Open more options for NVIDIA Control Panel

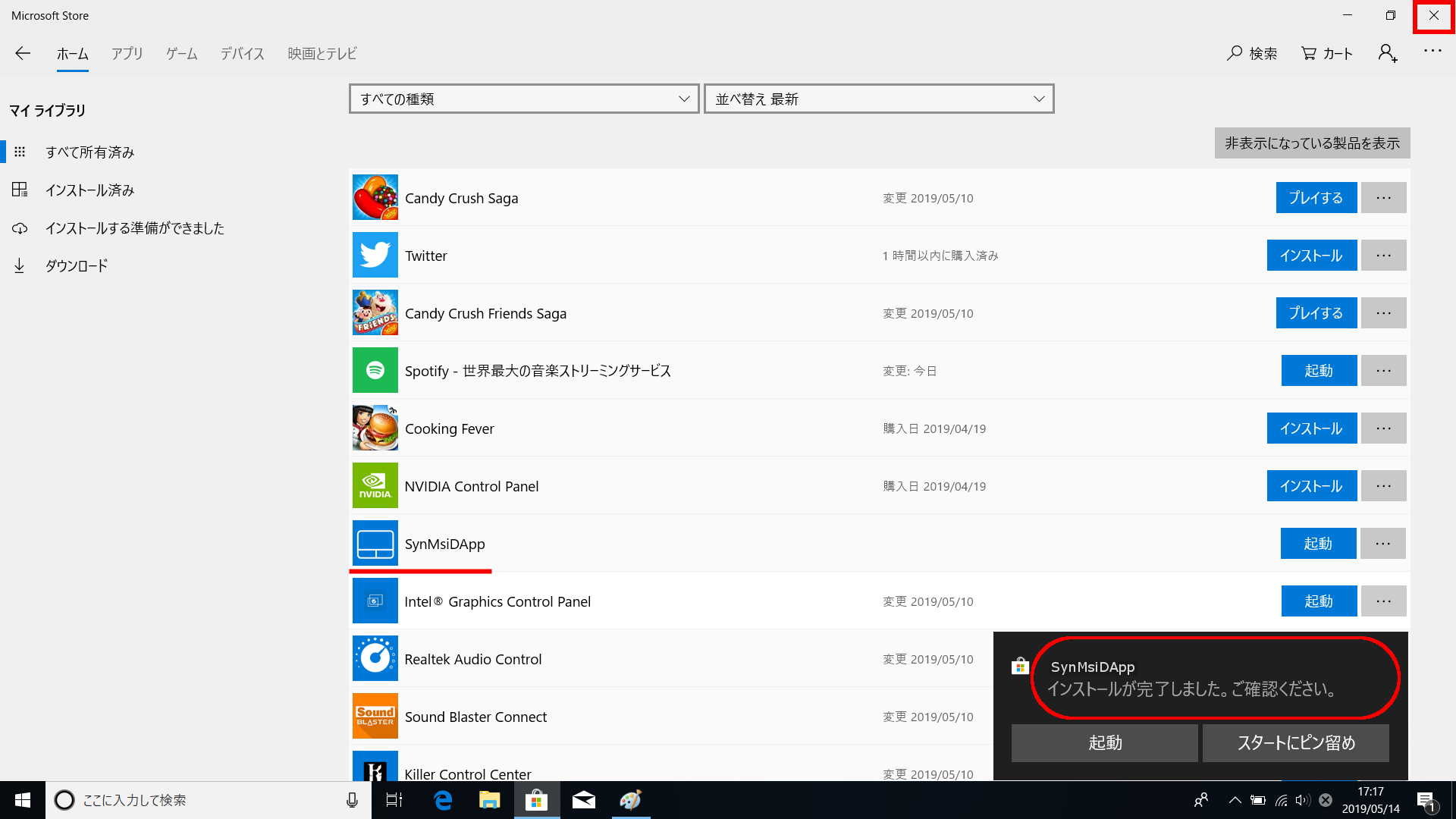click(x=1384, y=486)
